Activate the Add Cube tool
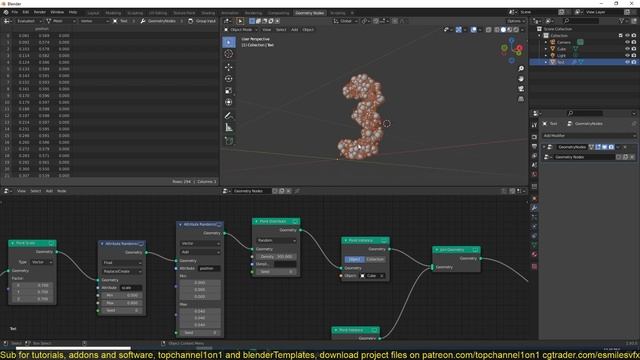 [229, 141]
